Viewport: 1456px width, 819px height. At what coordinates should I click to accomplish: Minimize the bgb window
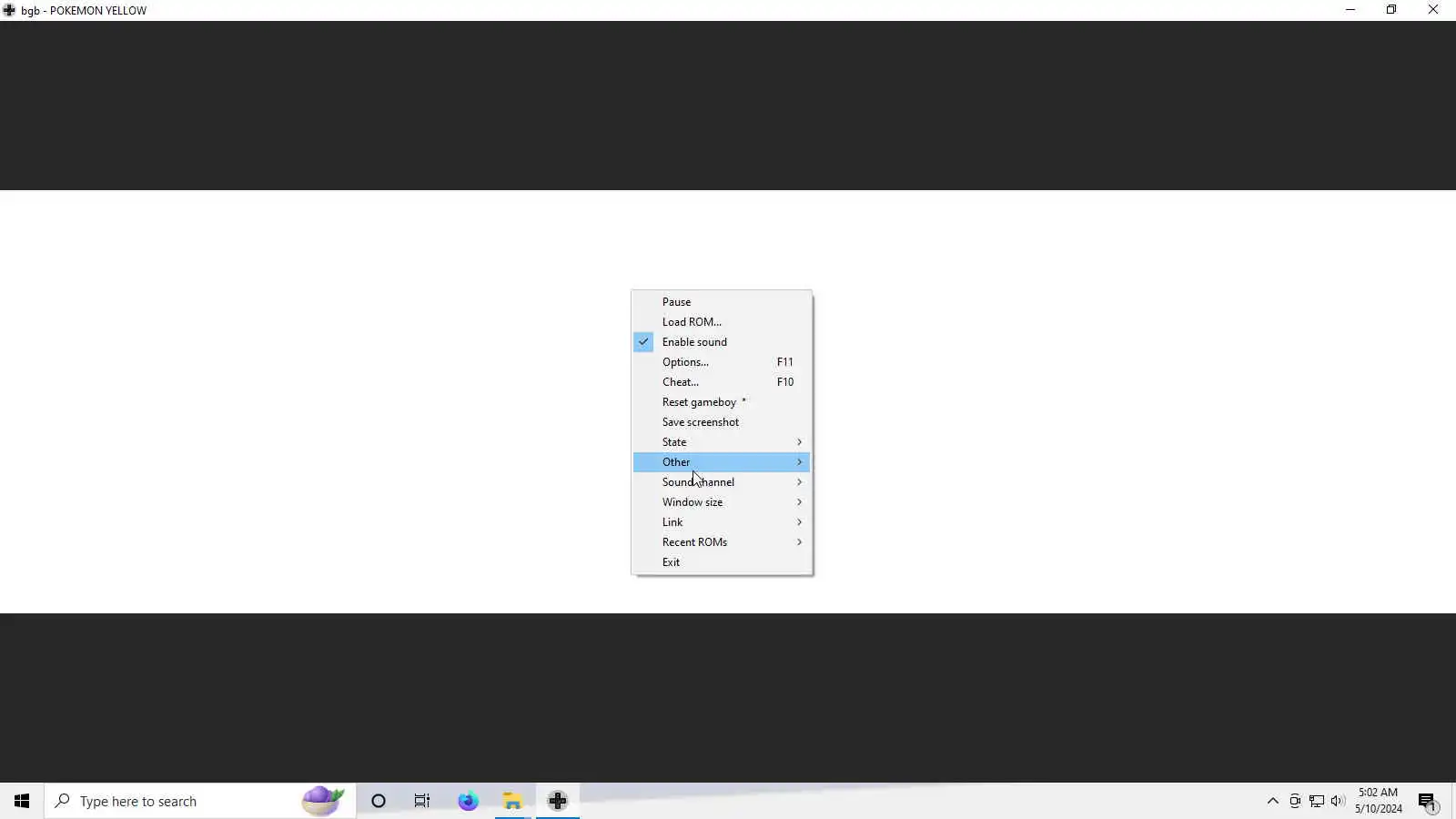pyautogui.click(x=1350, y=10)
